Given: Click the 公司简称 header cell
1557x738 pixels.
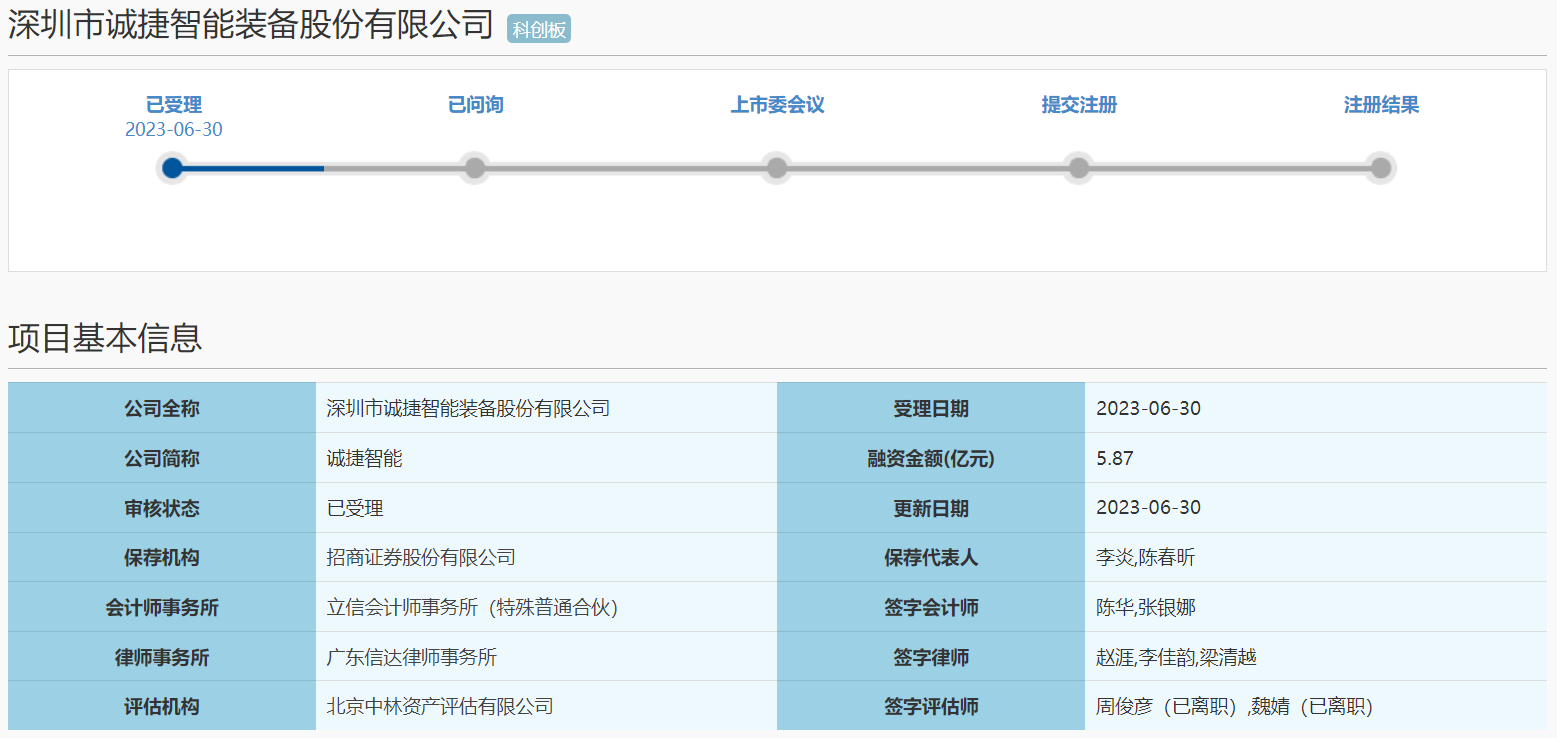Looking at the screenshot, I should tap(162, 458).
